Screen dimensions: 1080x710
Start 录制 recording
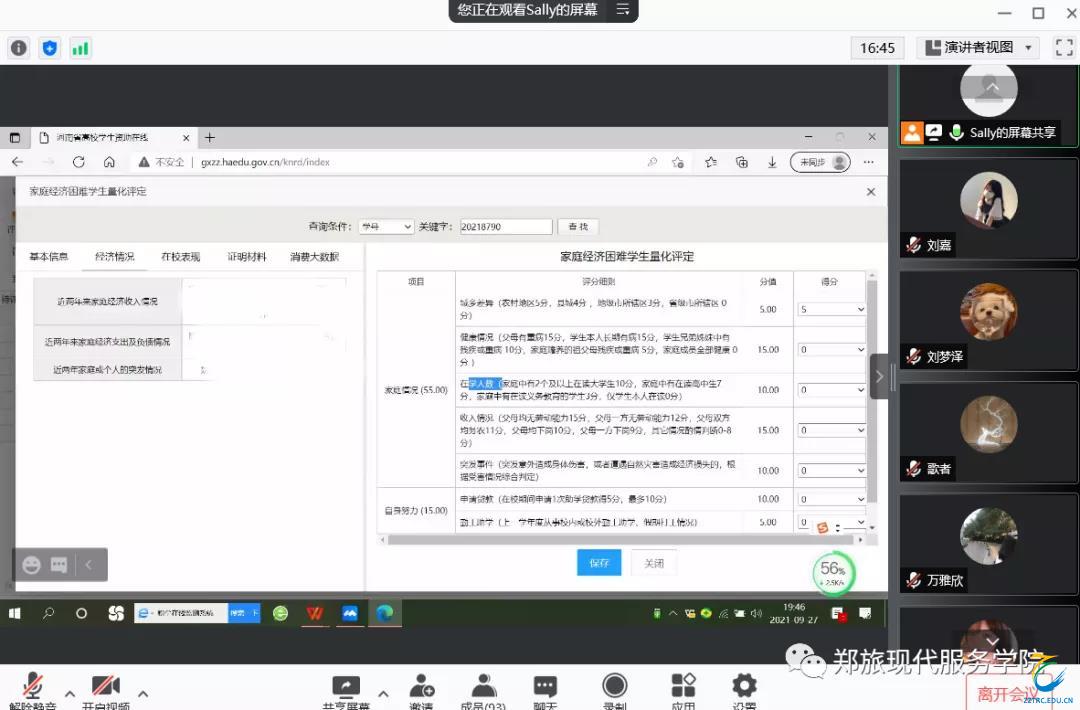point(614,688)
